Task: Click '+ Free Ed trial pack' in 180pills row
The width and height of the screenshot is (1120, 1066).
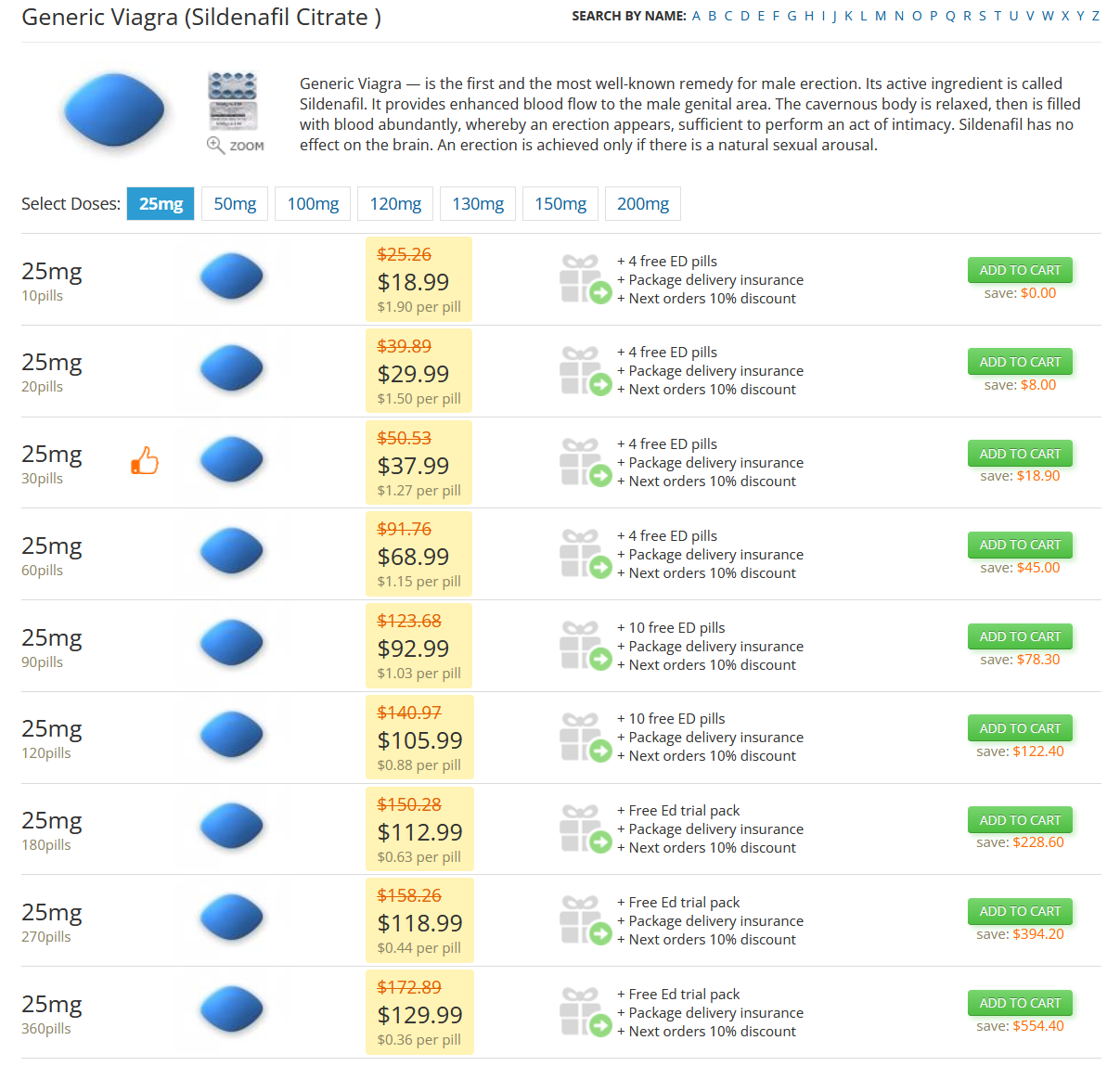Action: coord(678,811)
